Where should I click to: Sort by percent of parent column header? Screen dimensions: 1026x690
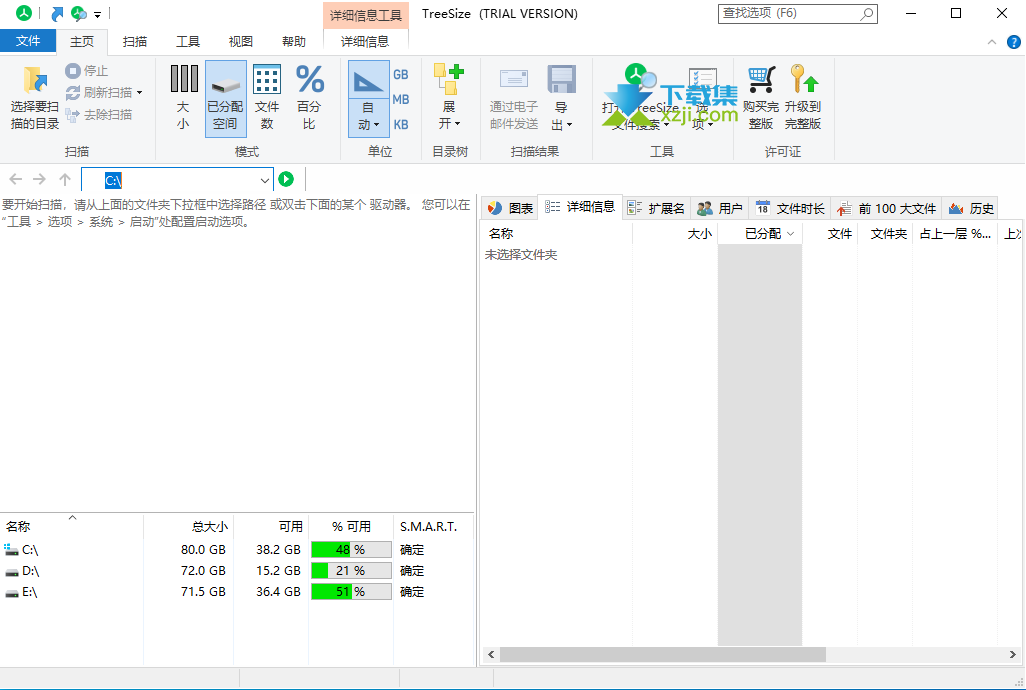coord(955,233)
